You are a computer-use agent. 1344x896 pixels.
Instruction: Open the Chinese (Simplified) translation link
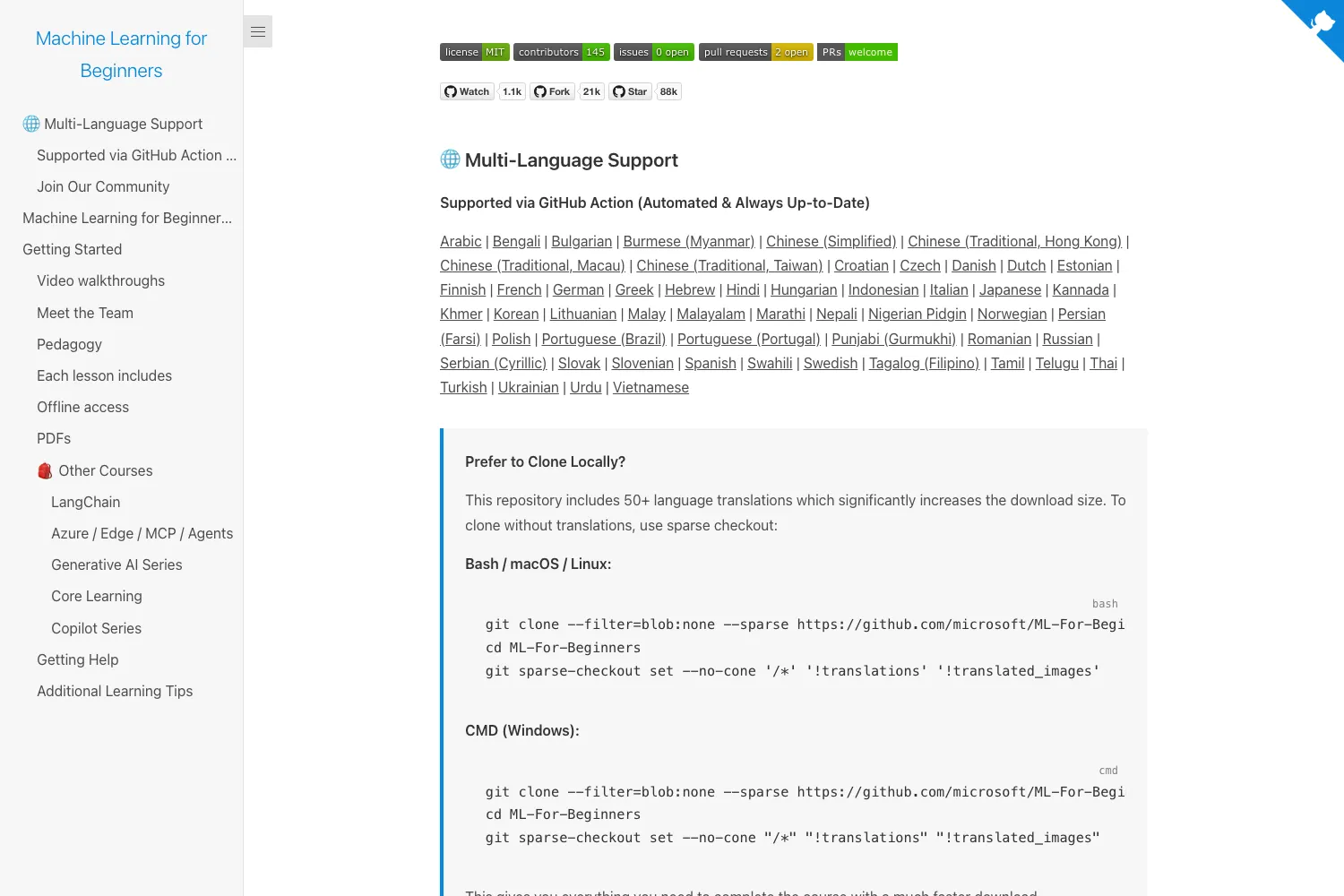point(831,241)
